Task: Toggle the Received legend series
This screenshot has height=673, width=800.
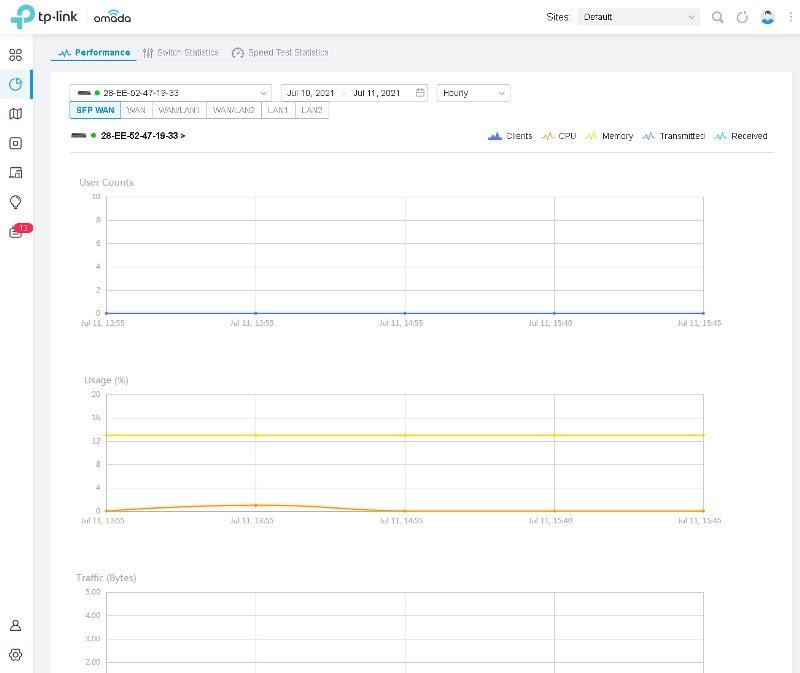Action: (x=740, y=136)
